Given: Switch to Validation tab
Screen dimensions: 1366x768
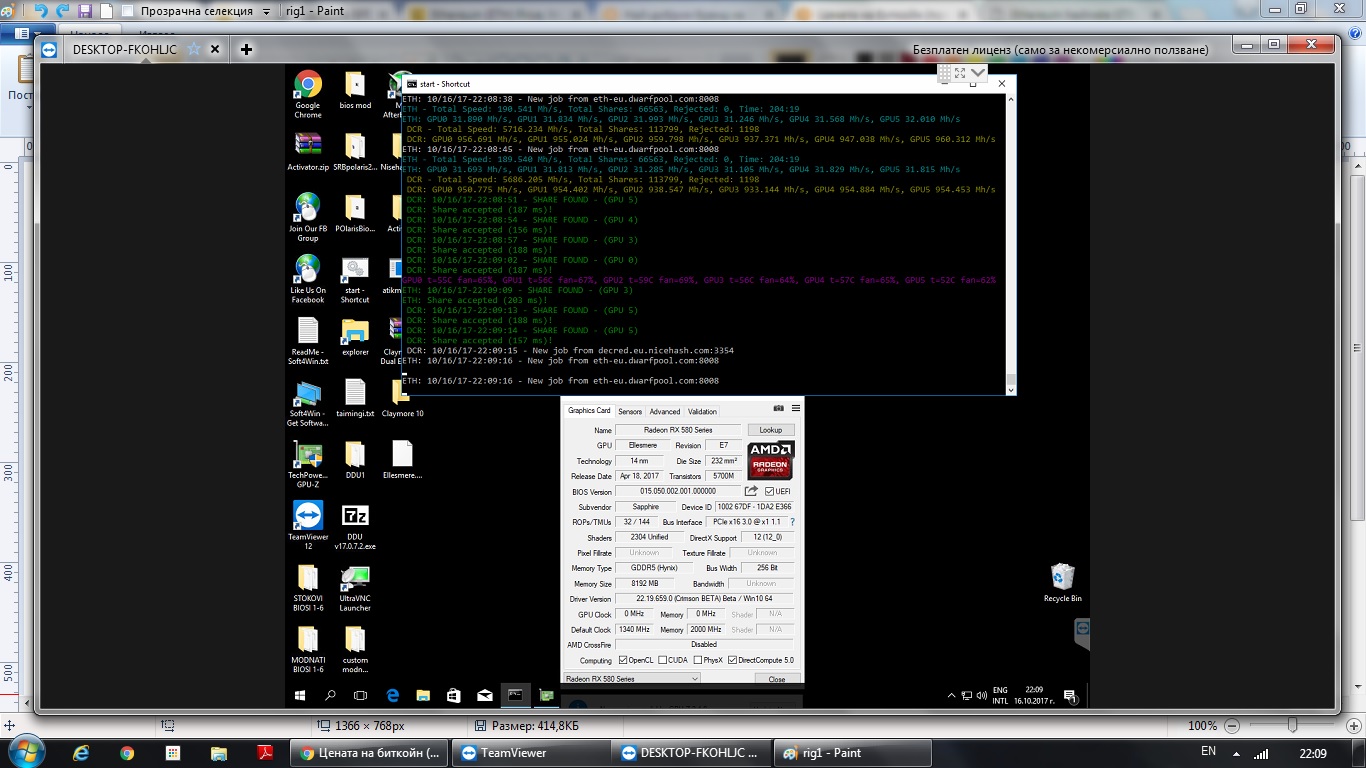Looking at the screenshot, I should pyautogui.click(x=702, y=411).
